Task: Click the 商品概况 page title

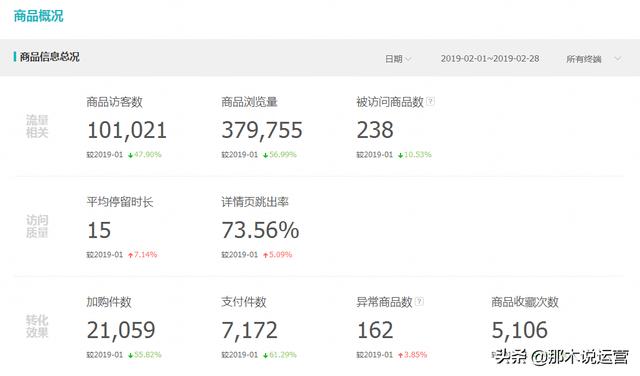Action: tap(38, 16)
